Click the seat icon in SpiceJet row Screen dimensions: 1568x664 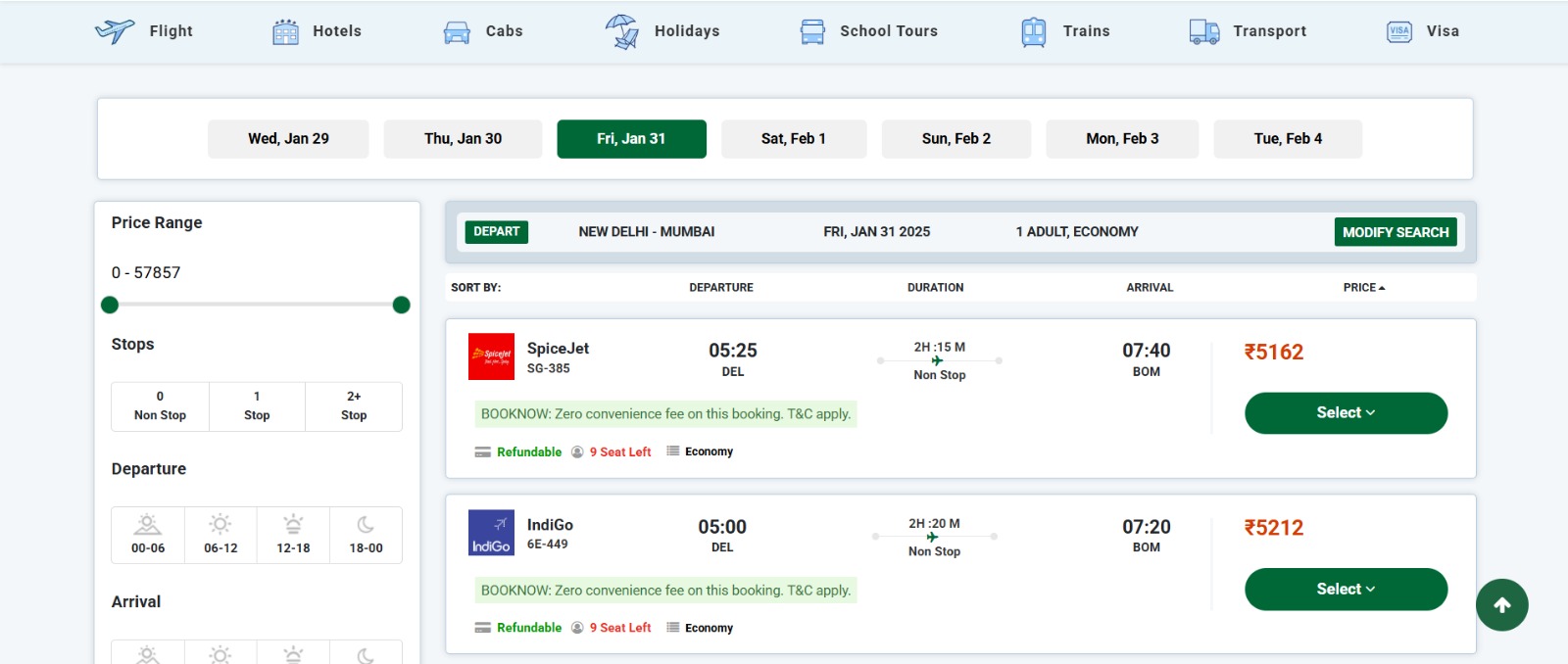[577, 452]
